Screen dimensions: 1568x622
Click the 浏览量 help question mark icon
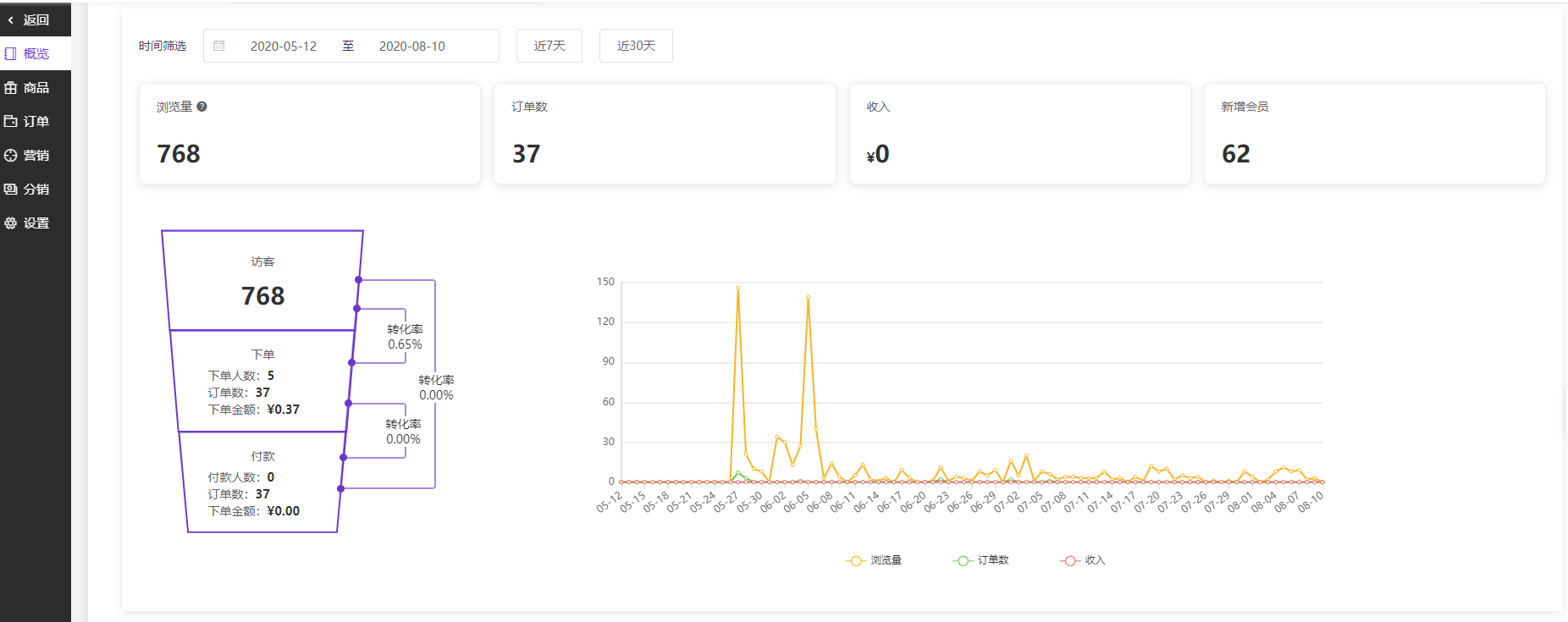202,107
